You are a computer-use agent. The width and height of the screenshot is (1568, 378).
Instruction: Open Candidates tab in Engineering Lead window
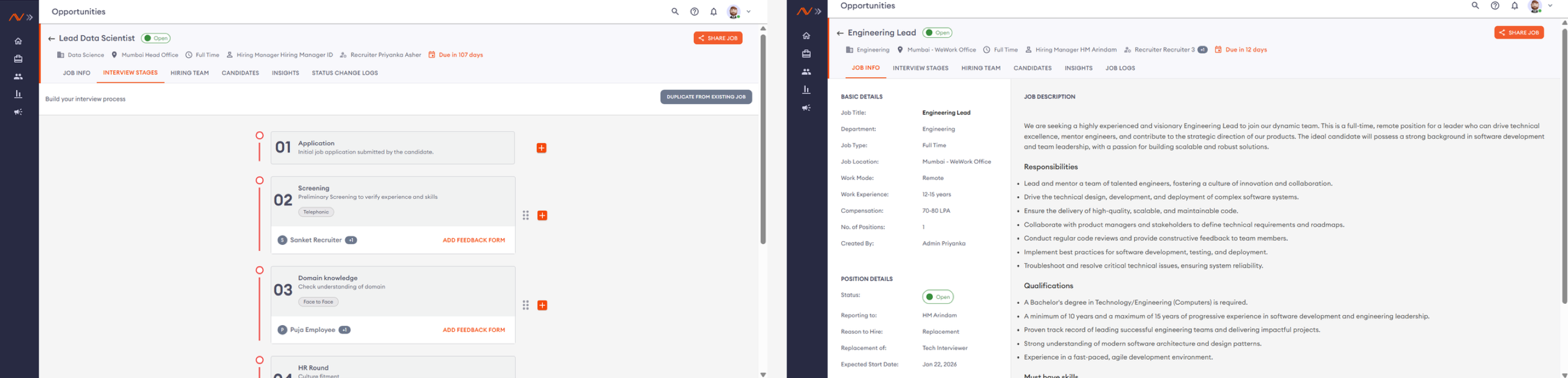click(x=1033, y=68)
